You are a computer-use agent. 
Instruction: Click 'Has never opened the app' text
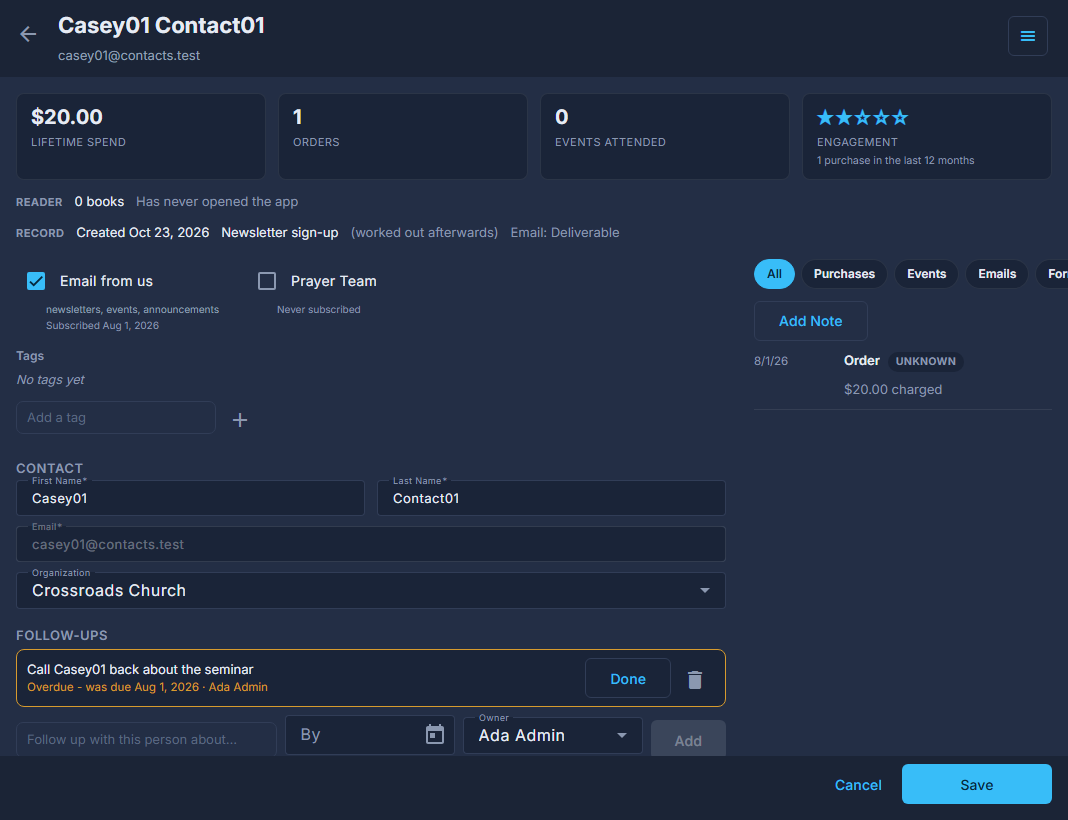coord(217,202)
